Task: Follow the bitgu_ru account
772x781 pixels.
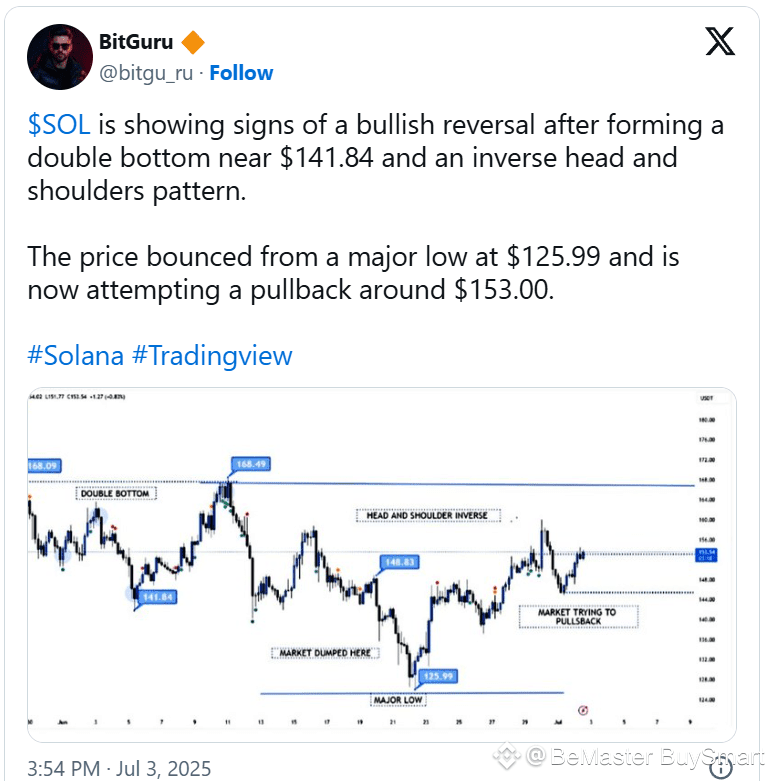Action: [x=241, y=73]
